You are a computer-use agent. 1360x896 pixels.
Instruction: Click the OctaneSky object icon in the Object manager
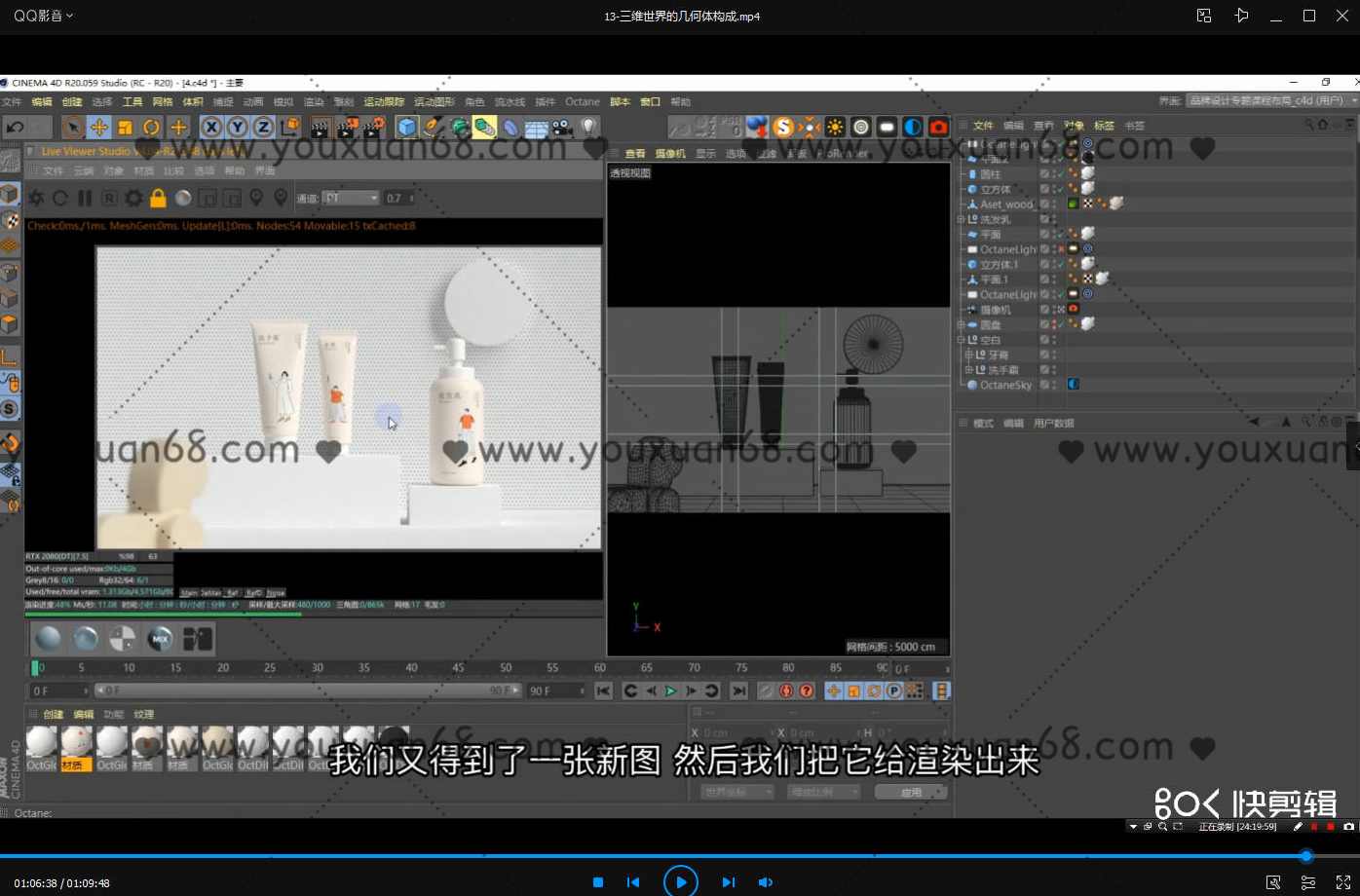[972, 384]
